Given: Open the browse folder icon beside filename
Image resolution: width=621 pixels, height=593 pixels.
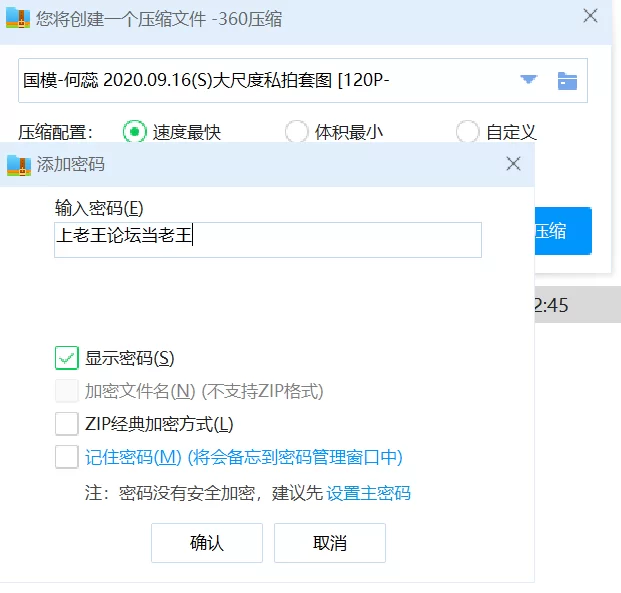Looking at the screenshot, I should [567, 81].
